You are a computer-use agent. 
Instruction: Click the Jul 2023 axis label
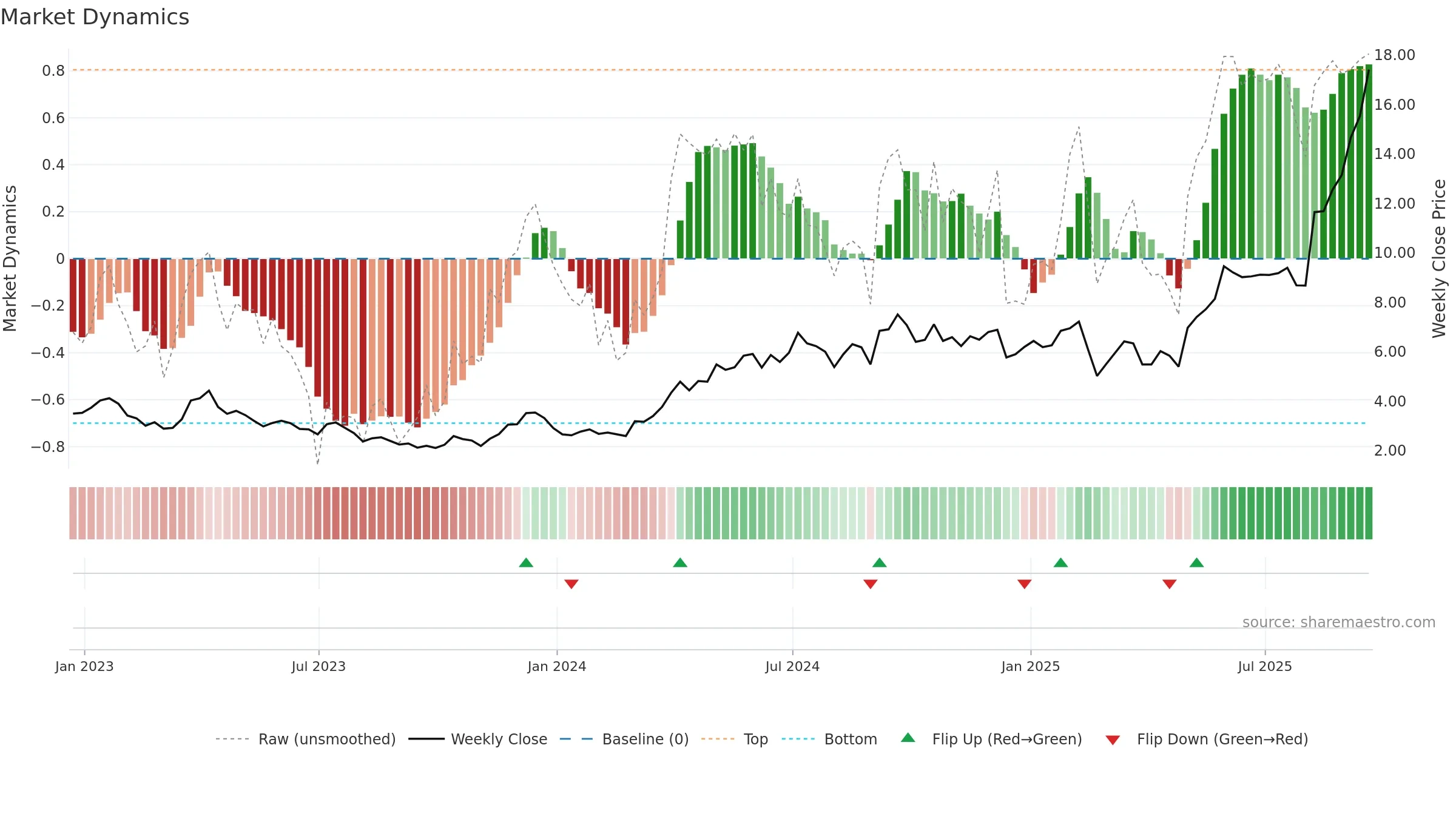click(x=318, y=666)
